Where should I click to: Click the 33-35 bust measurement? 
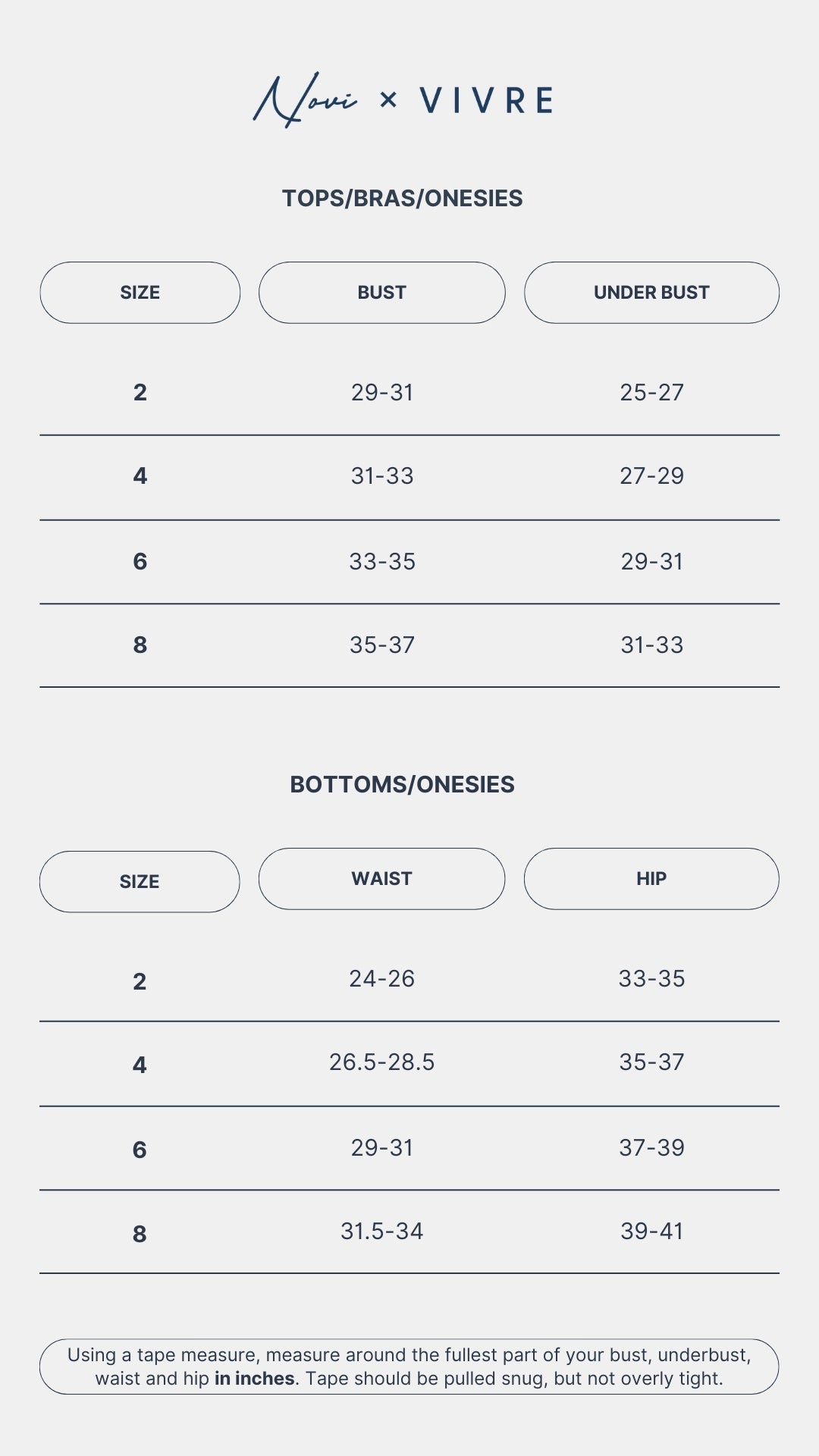coord(382,562)
